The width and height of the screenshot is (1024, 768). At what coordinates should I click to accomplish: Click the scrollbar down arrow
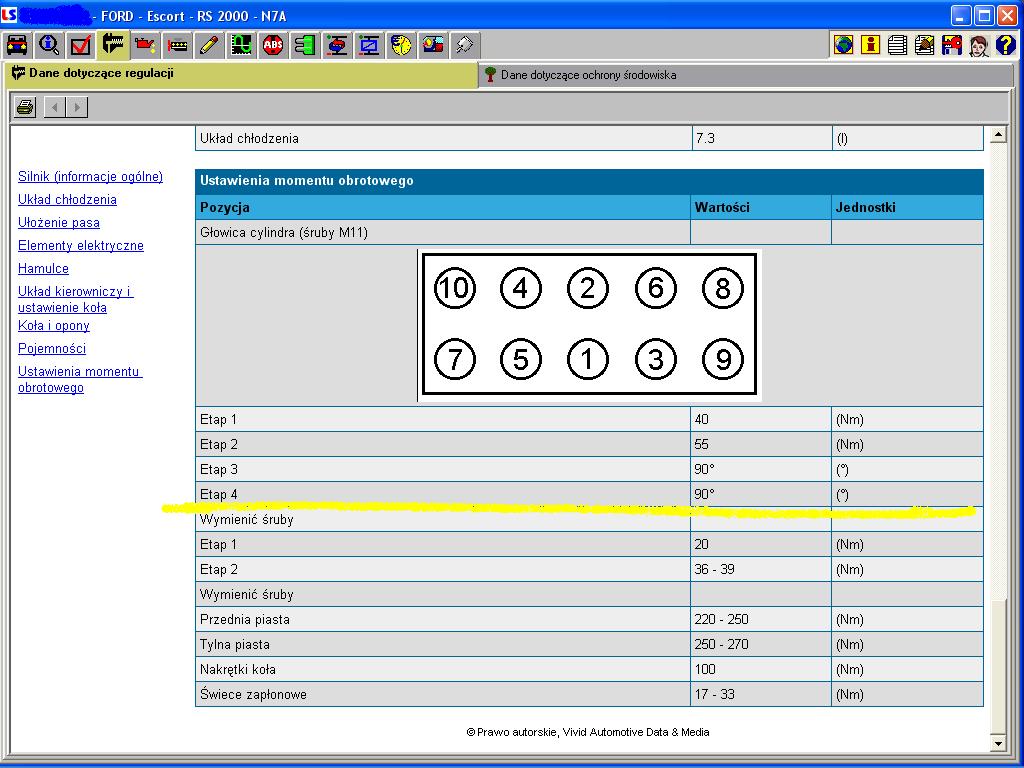coord(996,743)
